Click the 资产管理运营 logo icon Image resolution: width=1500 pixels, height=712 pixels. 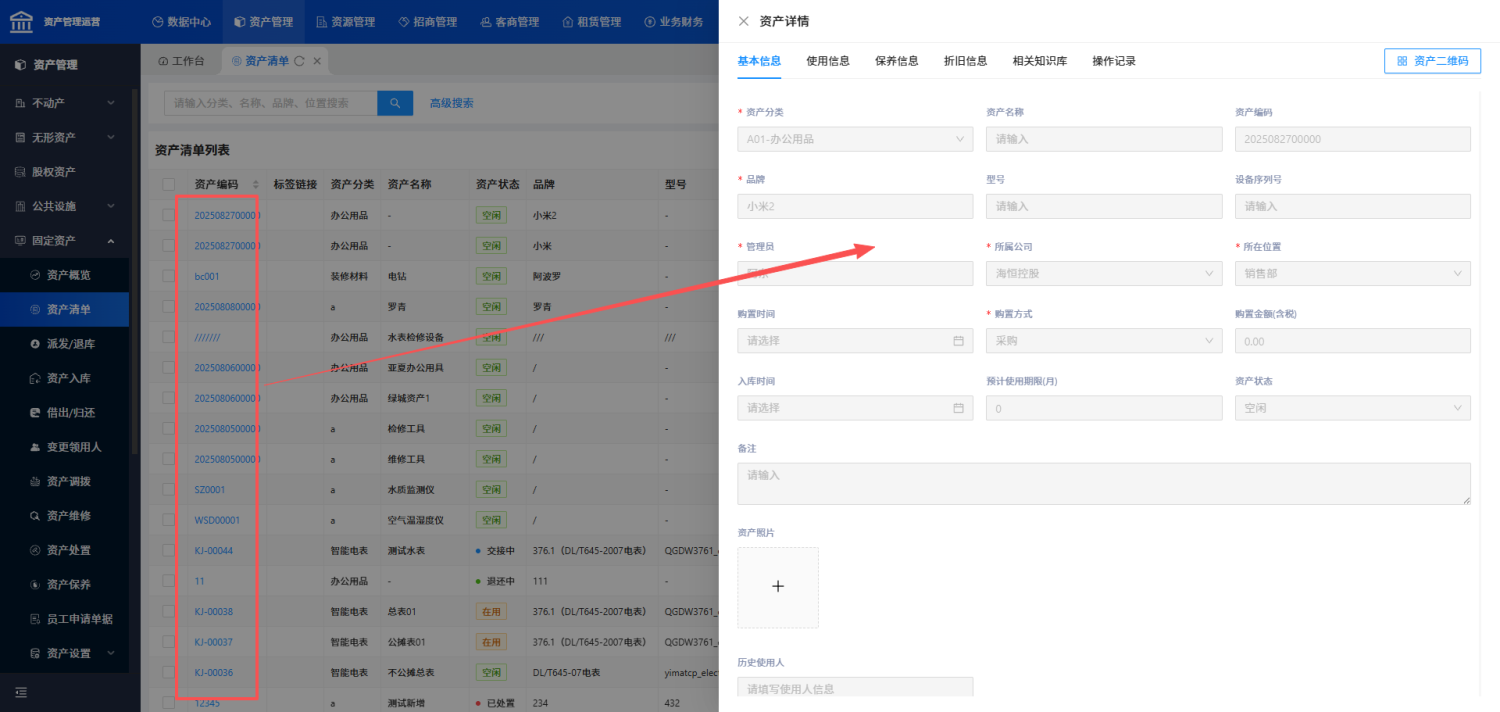[x=21, y=21]
